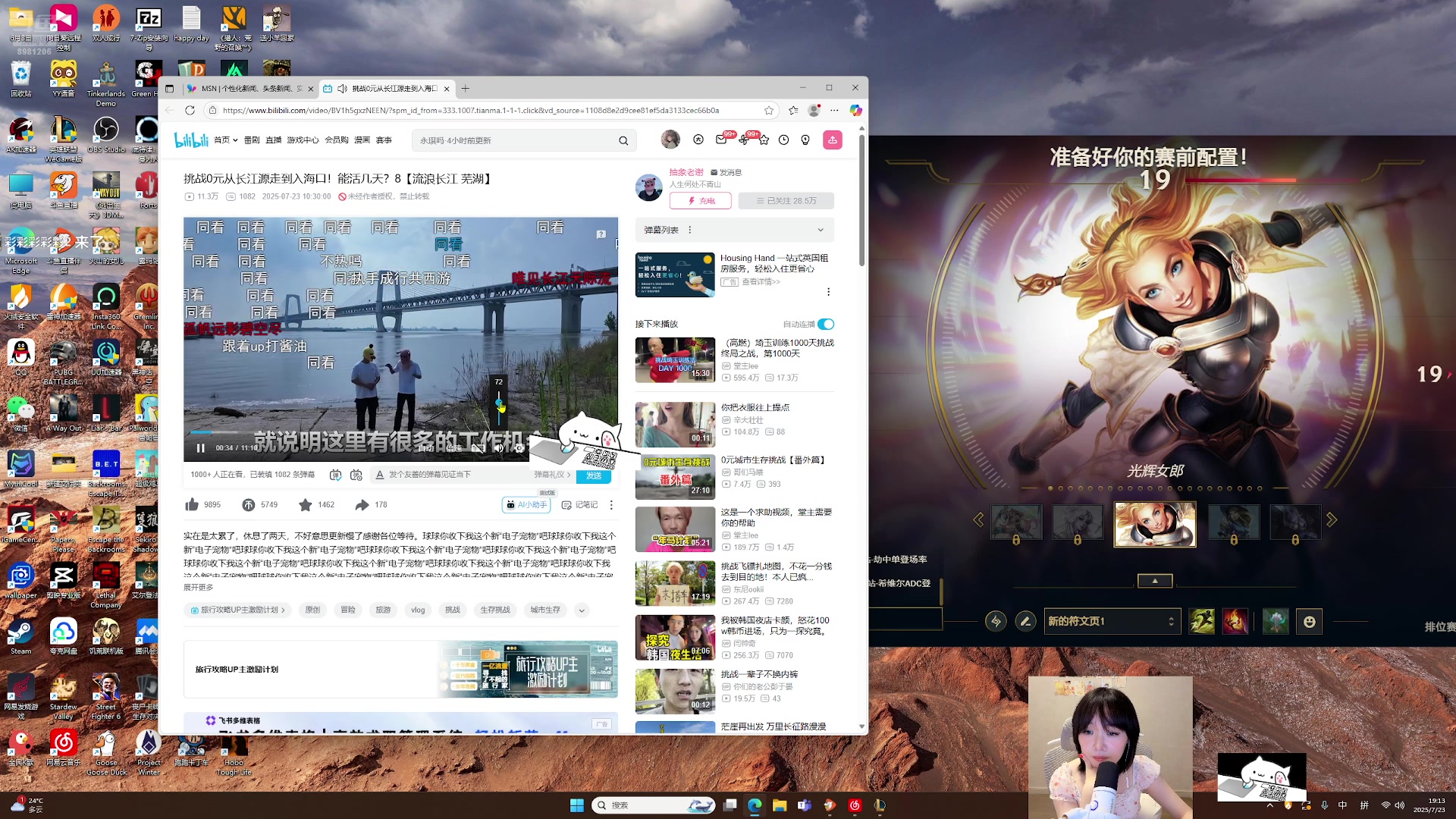Open 记笔记 note-taking button
This screenshot has width=1456, height=819.
pos(579,505)
